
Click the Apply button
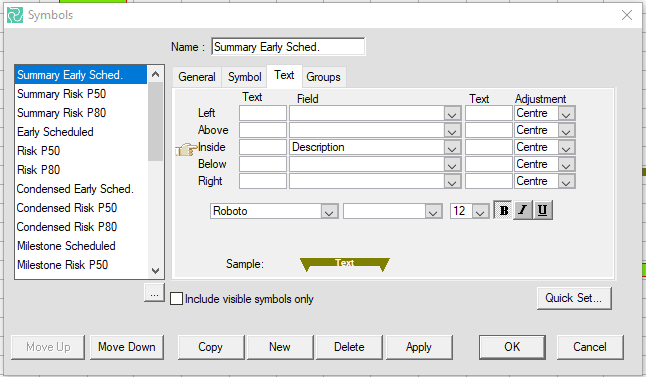coord(419,347)
